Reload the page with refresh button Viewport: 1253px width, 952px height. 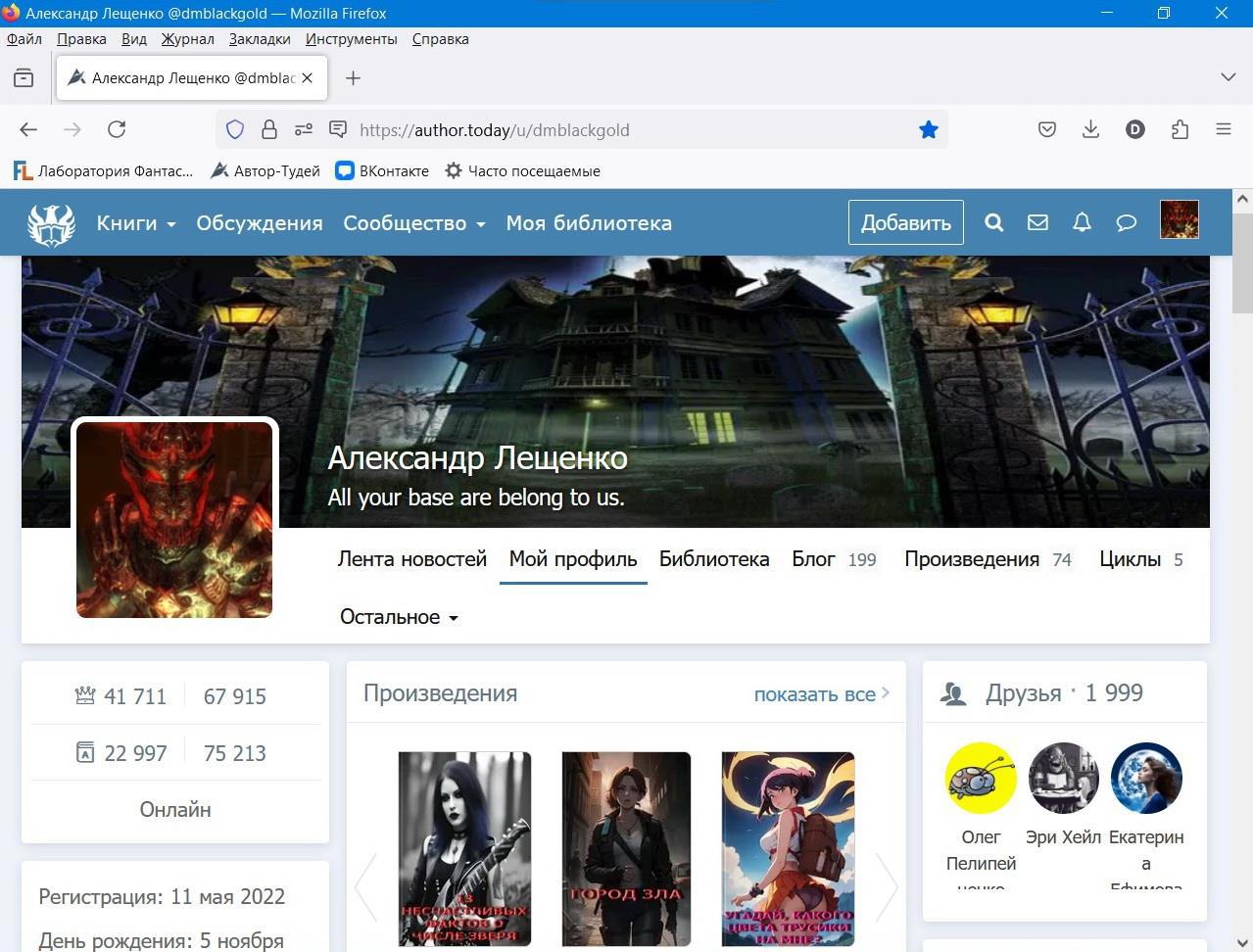[x=117, y=129]
